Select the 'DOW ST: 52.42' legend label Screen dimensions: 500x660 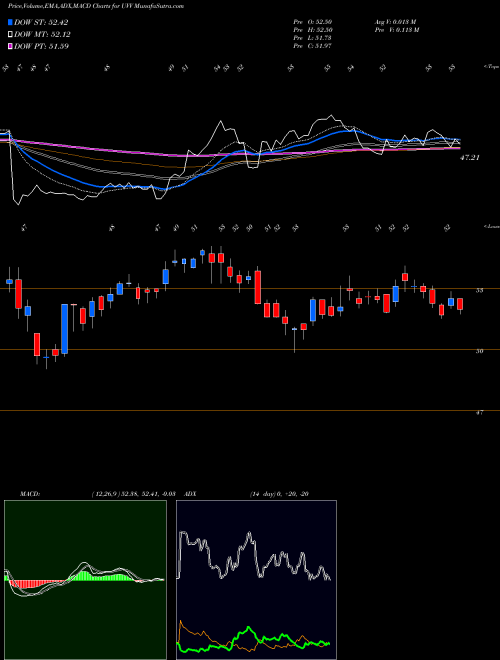click(41, 22)
